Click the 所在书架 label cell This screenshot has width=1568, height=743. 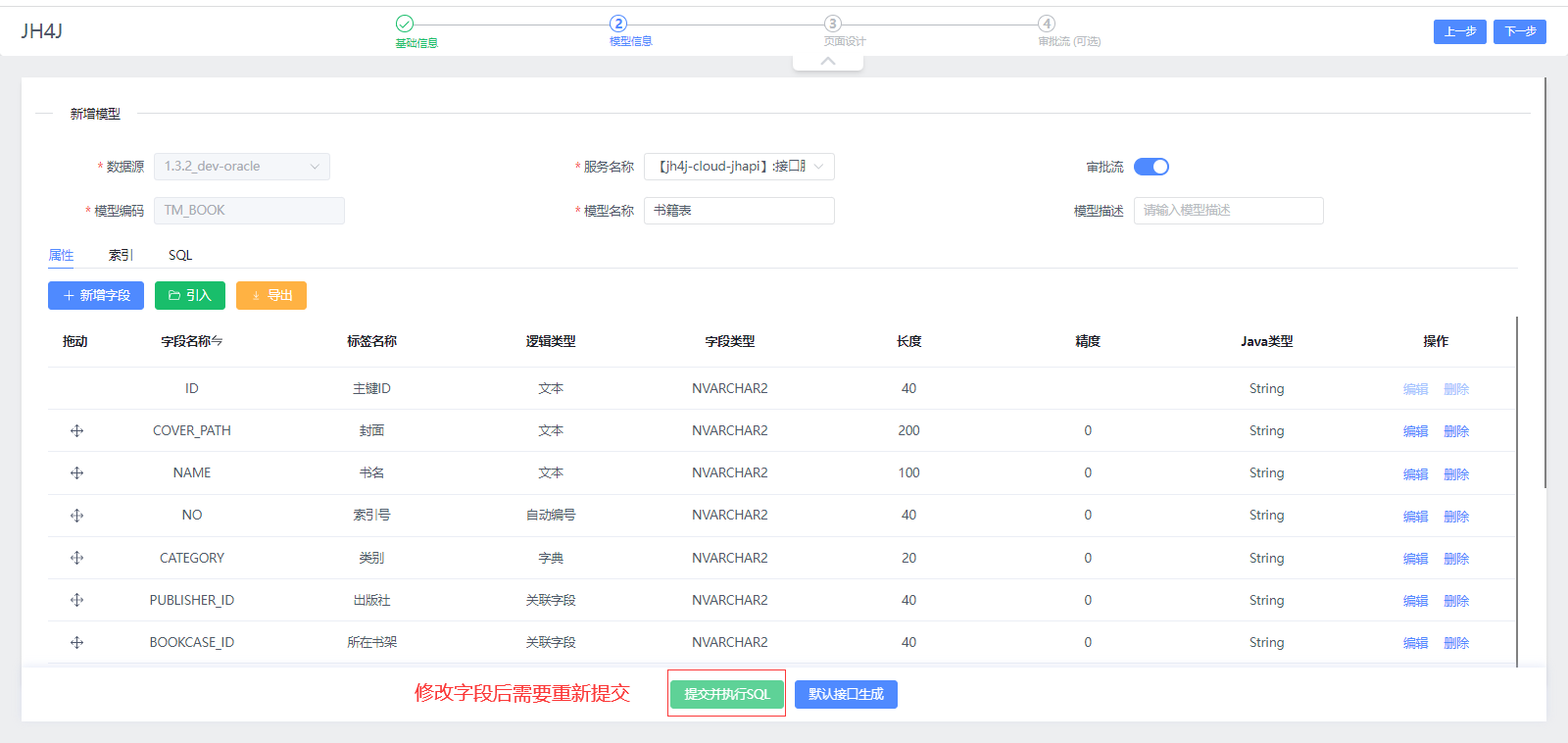tap(371, 642)
